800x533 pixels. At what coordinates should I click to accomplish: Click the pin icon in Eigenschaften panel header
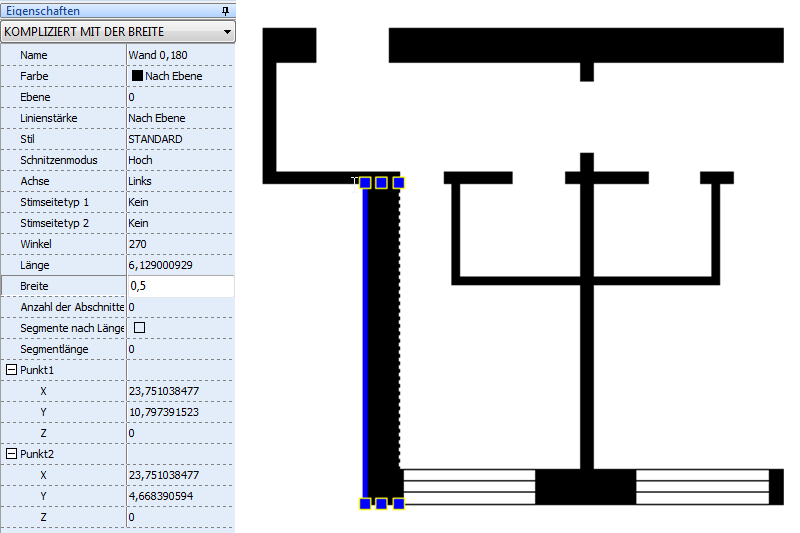[224, 10]
